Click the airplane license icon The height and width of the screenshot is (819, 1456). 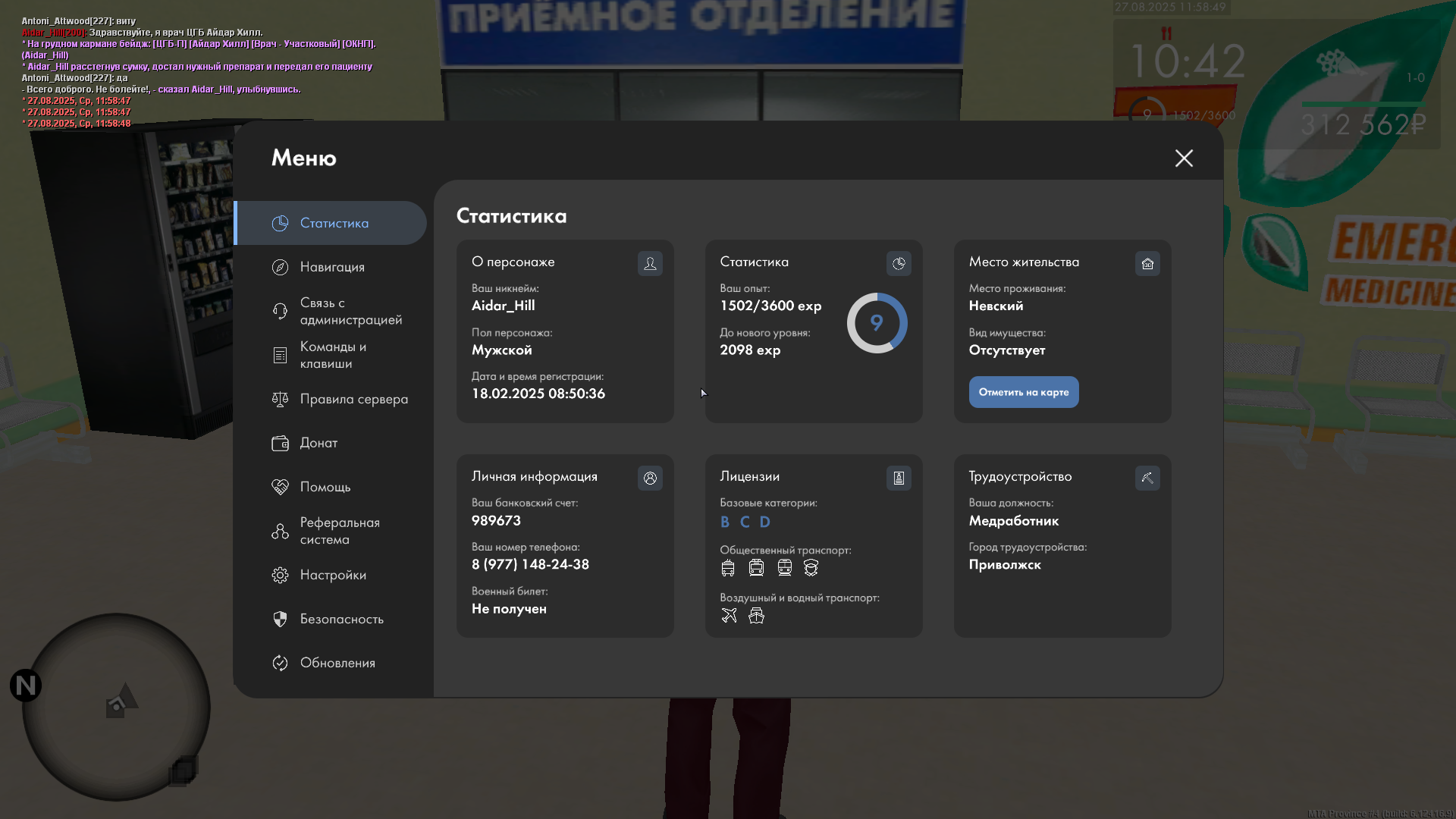[x=729, y=616]
